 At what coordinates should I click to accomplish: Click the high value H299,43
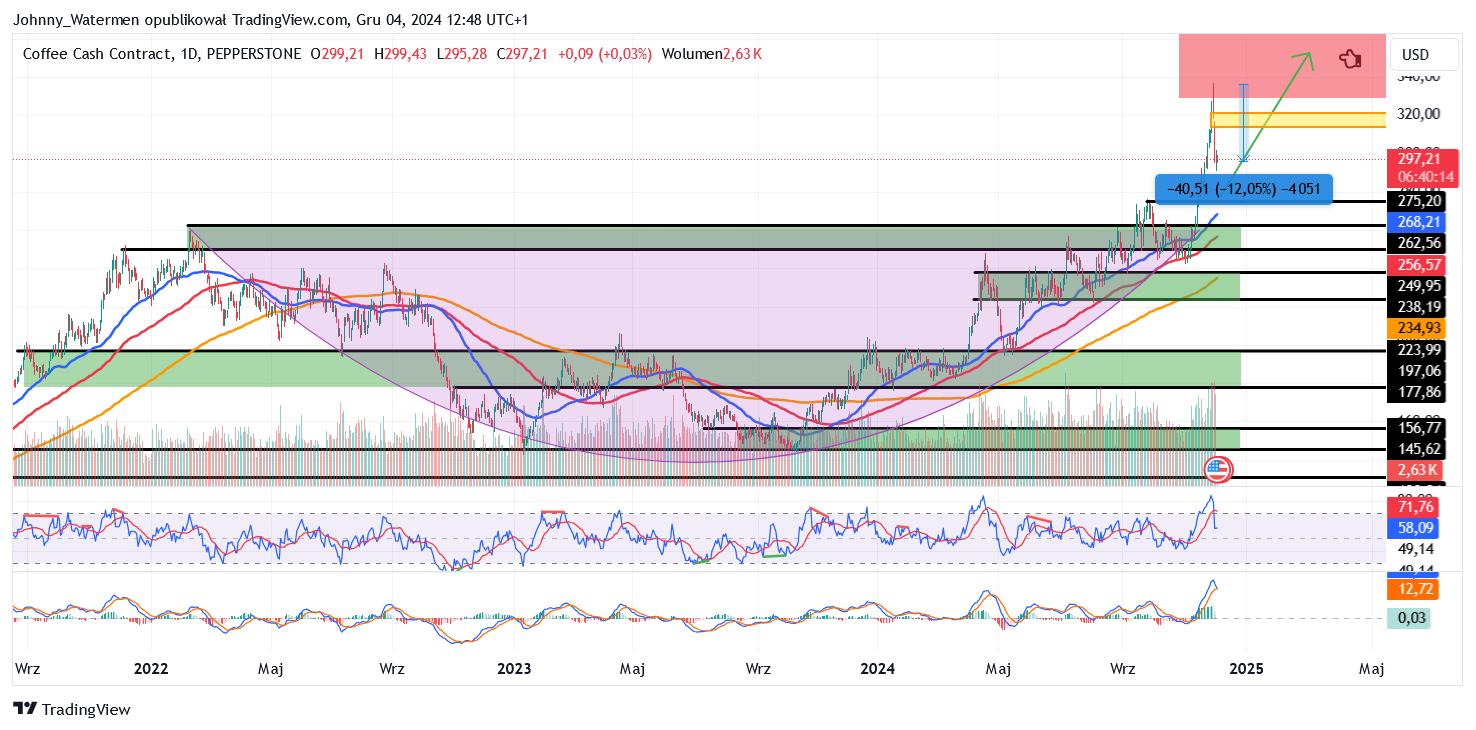pos(400,54)
